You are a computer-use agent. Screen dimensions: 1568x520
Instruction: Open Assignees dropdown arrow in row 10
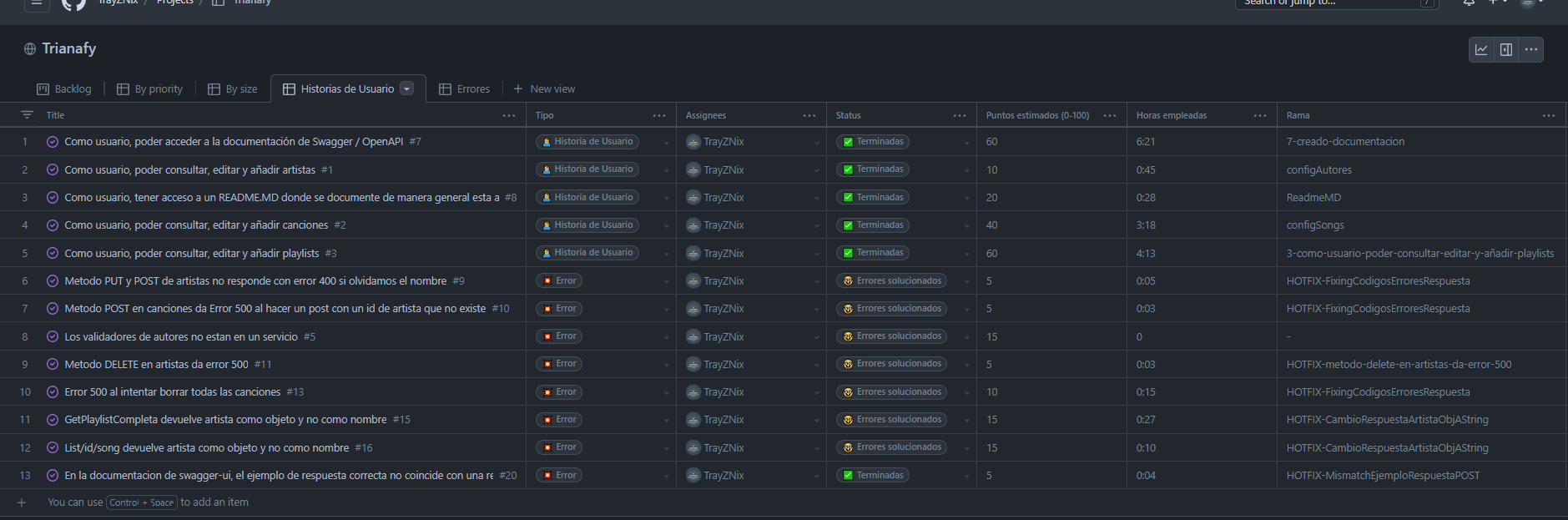pyautogui.click(x=816, y=392)
